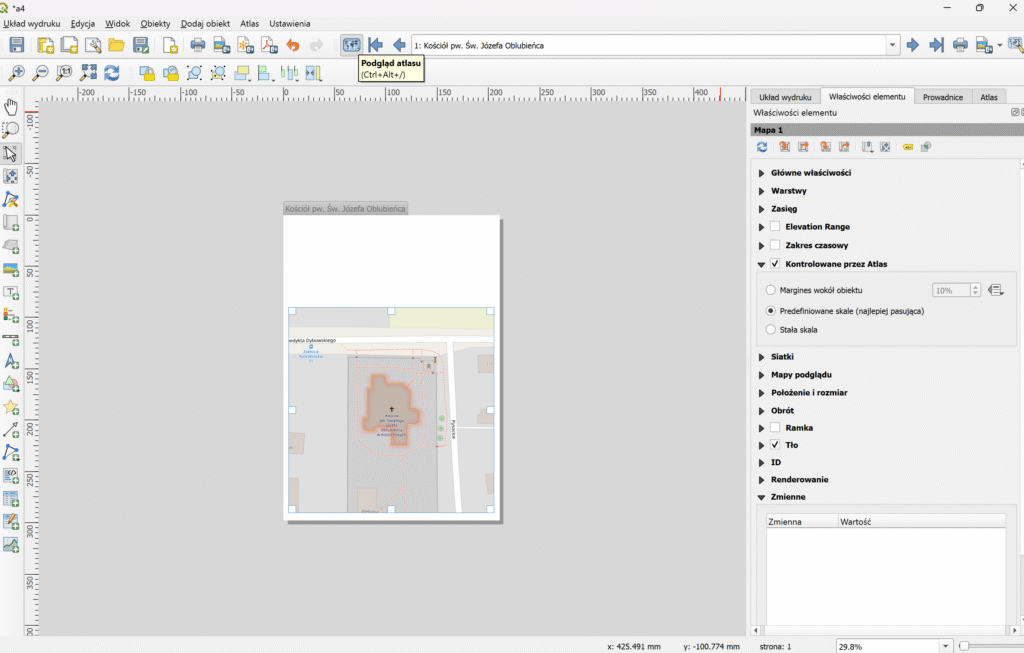Image resolution: width=1024 pixels, height=653 pixels.
Task: Choose Margines wokół obiektu radio button
Action: pos(770,290)
